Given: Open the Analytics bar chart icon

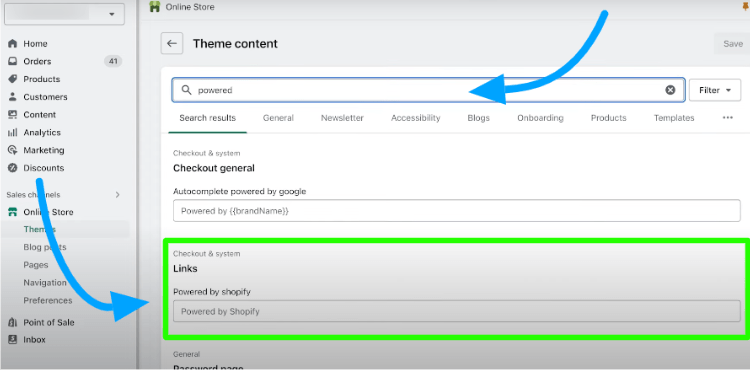Looking at the screenshot, I should (13, 132).
